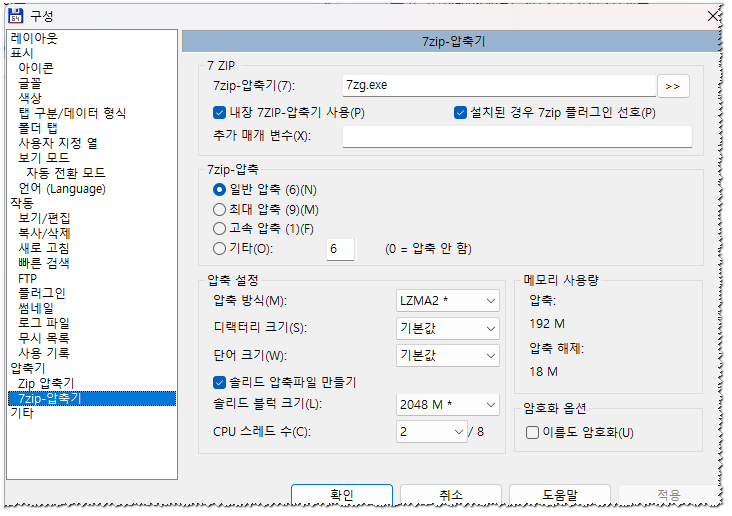Open 보기 모드 settings page
The height and width of the screenshot is (516, 732).
(44, 158)
